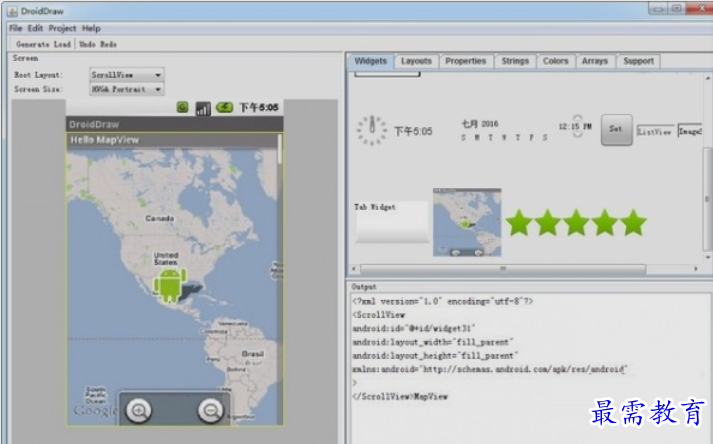Click the Hello MapView title bar
Image resolution: width=713 pixels, height=444 pixels.
pos(172,140)
